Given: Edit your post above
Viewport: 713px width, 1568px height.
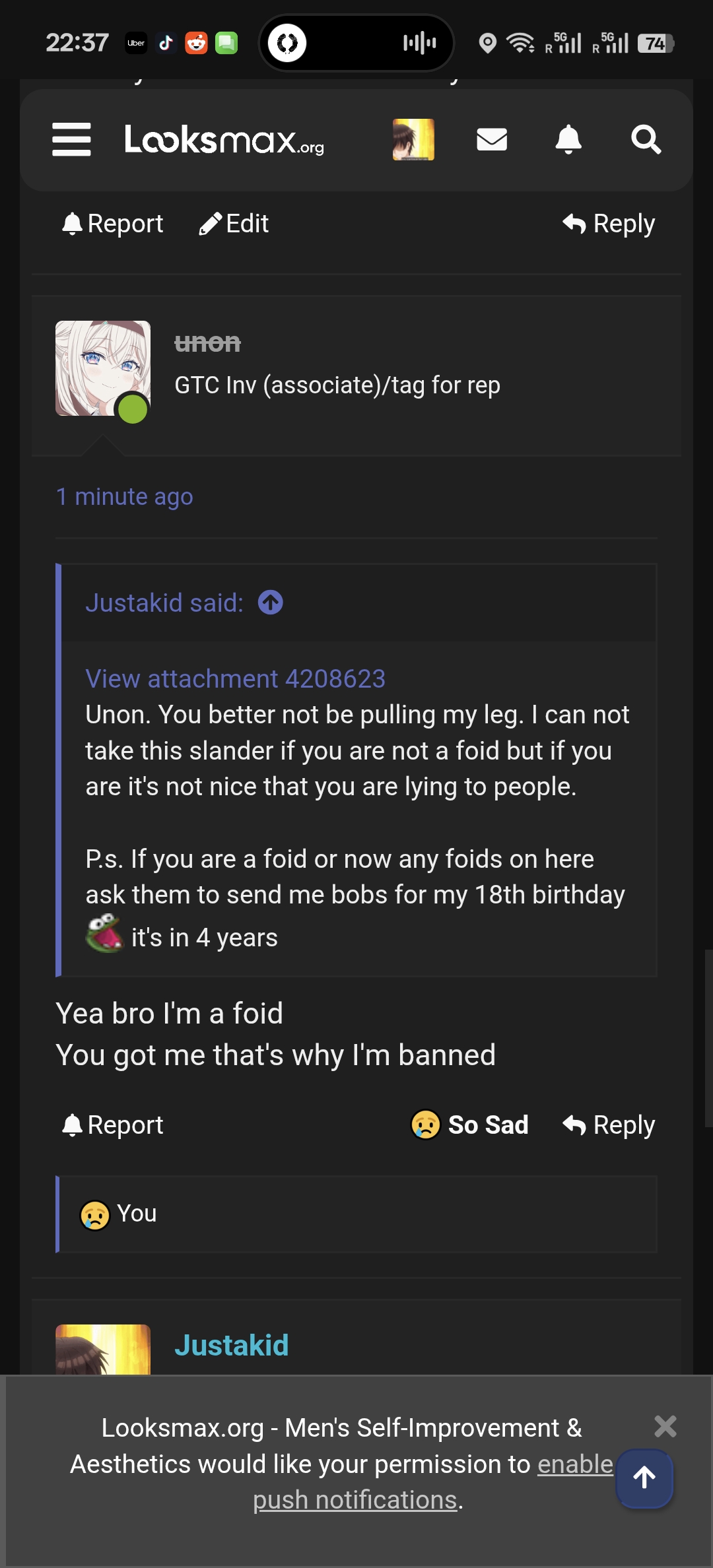Looking at the screenshot, I should [234, 224].
